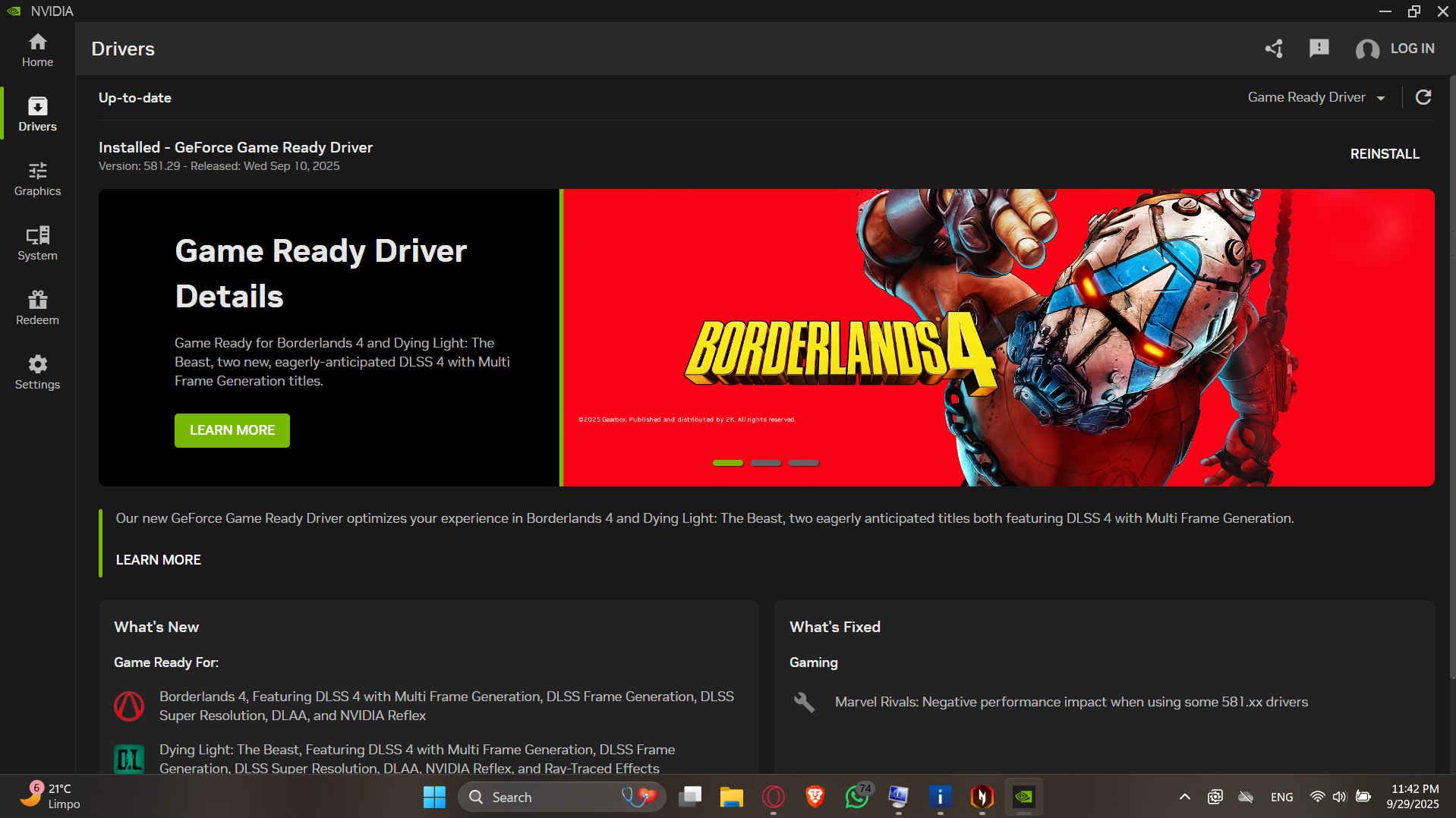The image size is (1456, 818).
Task: Click the version 581.29 release text
Action: (x=219, y=166)
